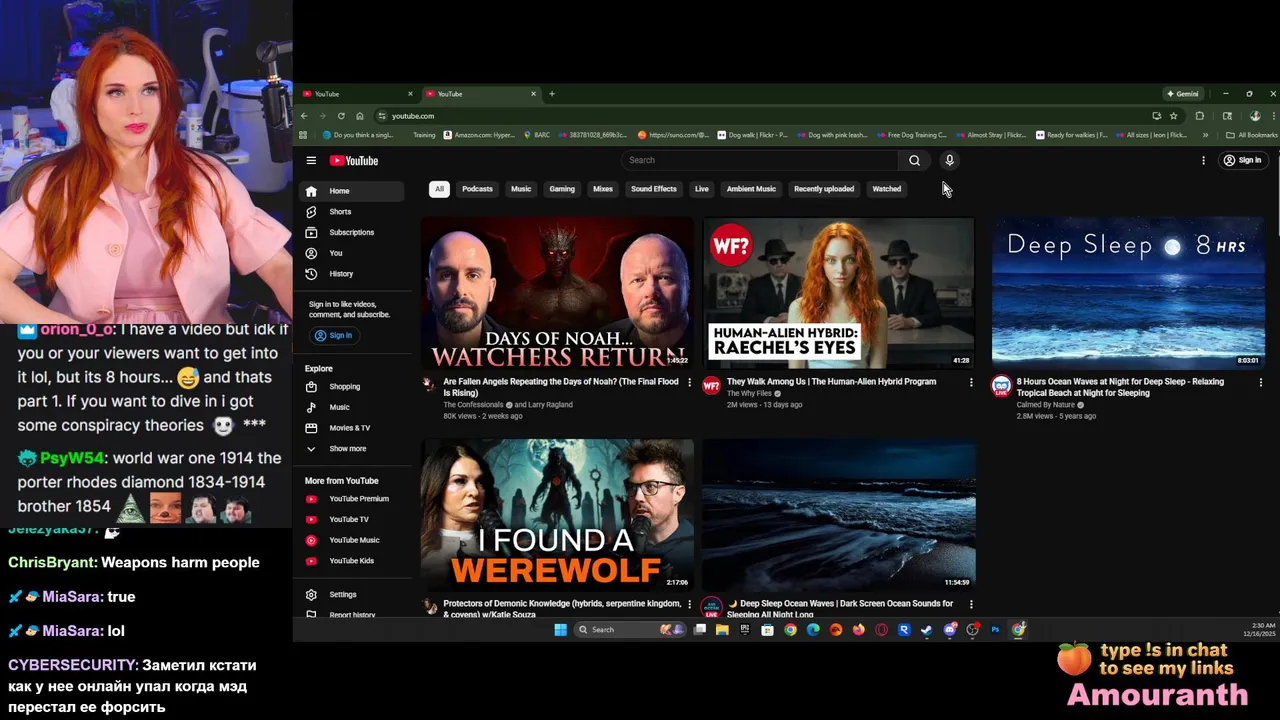Open YouTube Music link

click(351, 540)
